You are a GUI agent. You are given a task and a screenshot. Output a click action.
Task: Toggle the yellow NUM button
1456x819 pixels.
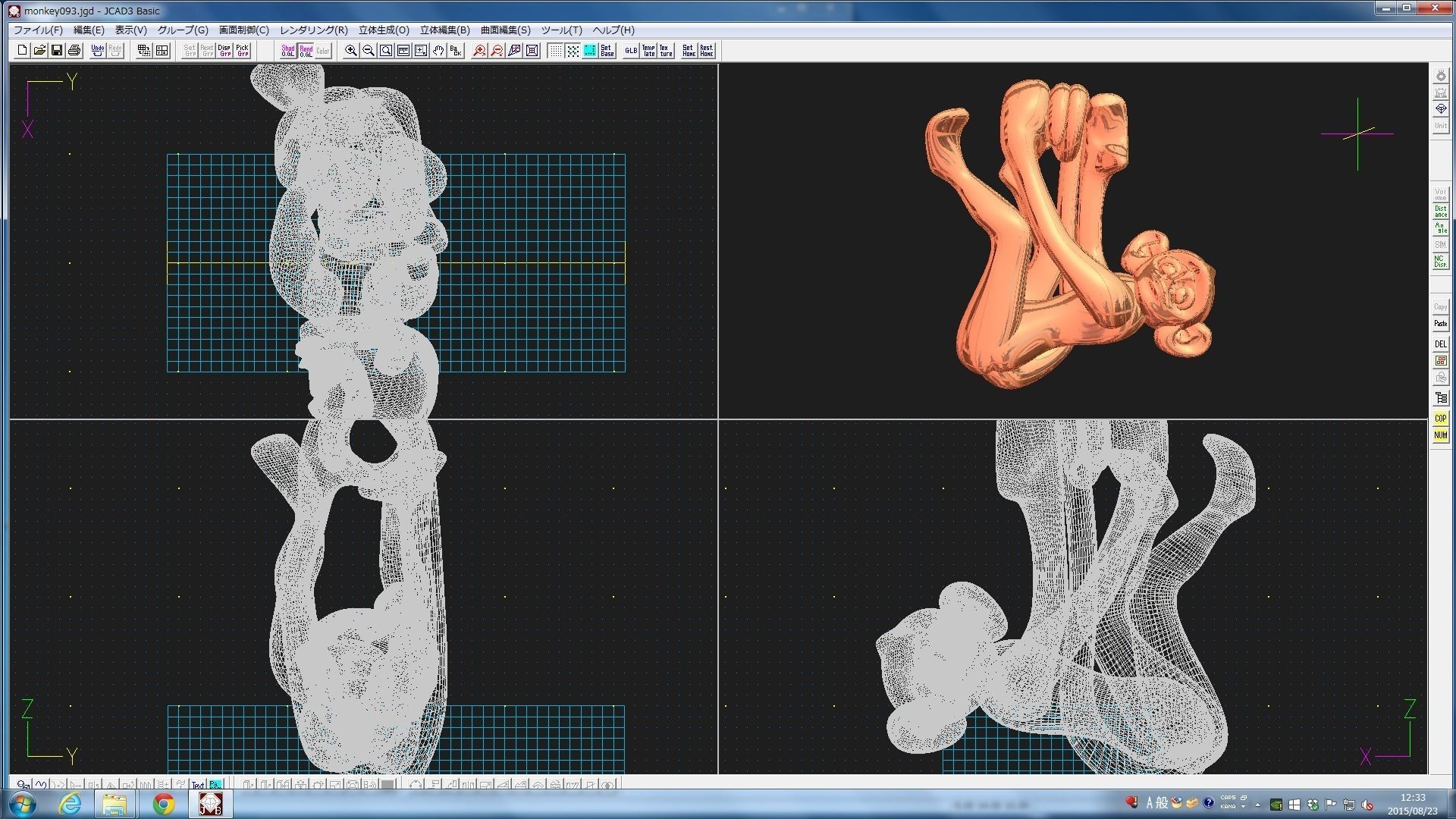click(1440, 435)
